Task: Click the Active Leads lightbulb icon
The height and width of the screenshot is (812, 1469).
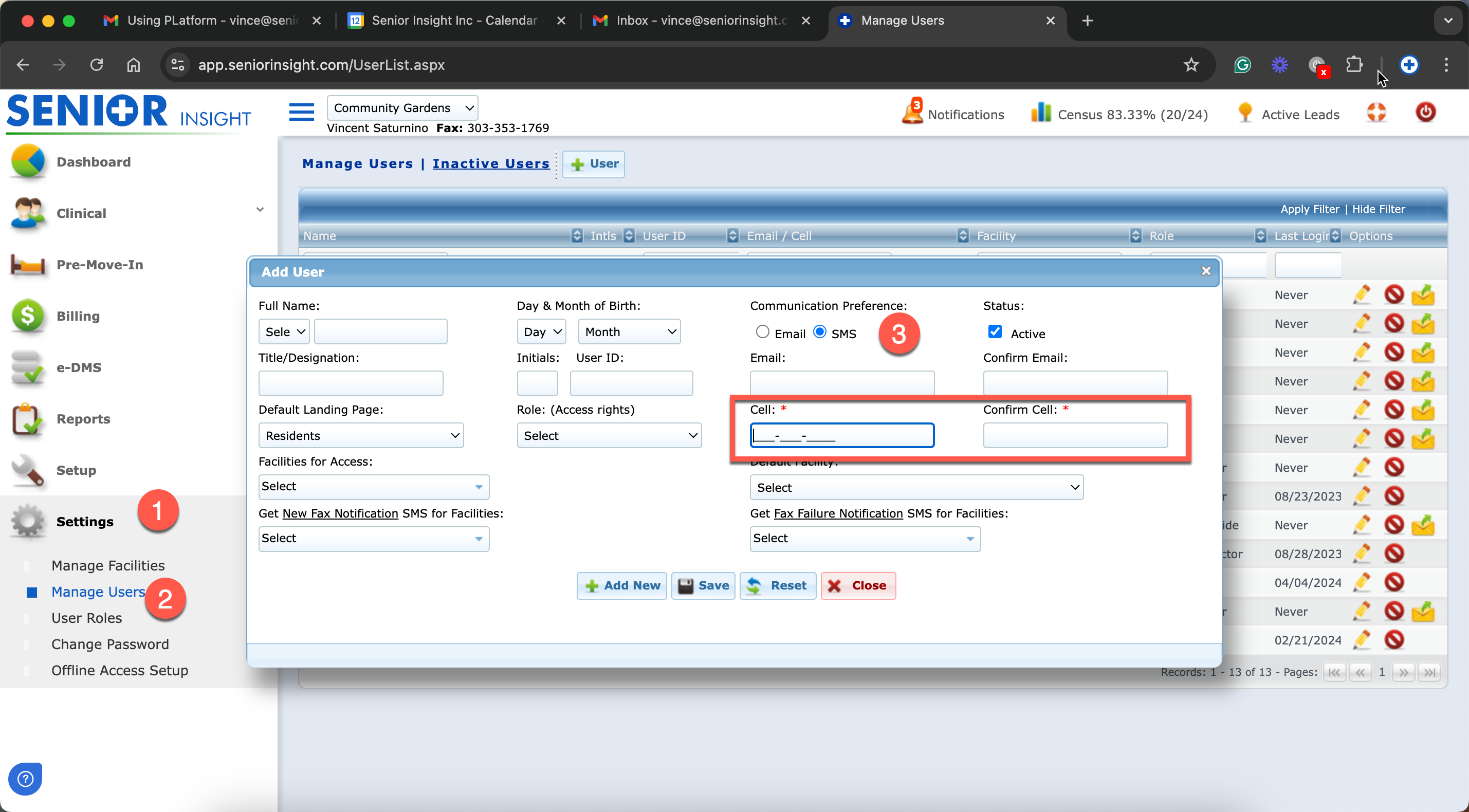Action: 1245,113
